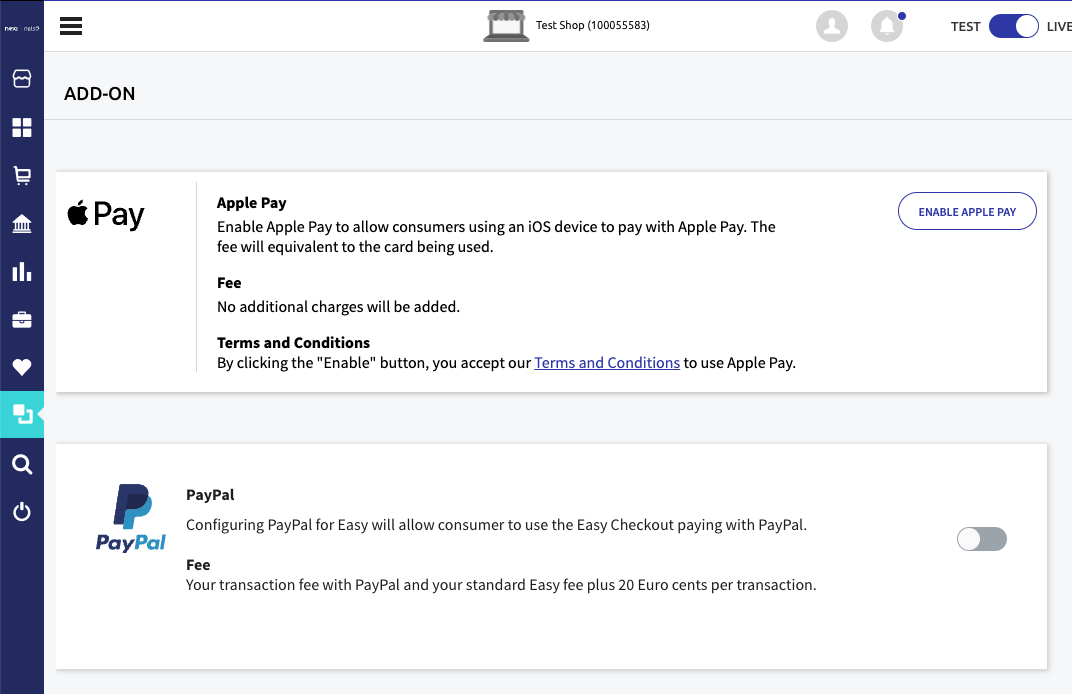
Task: View the bar chart reports icon
Action: [22, 272]
